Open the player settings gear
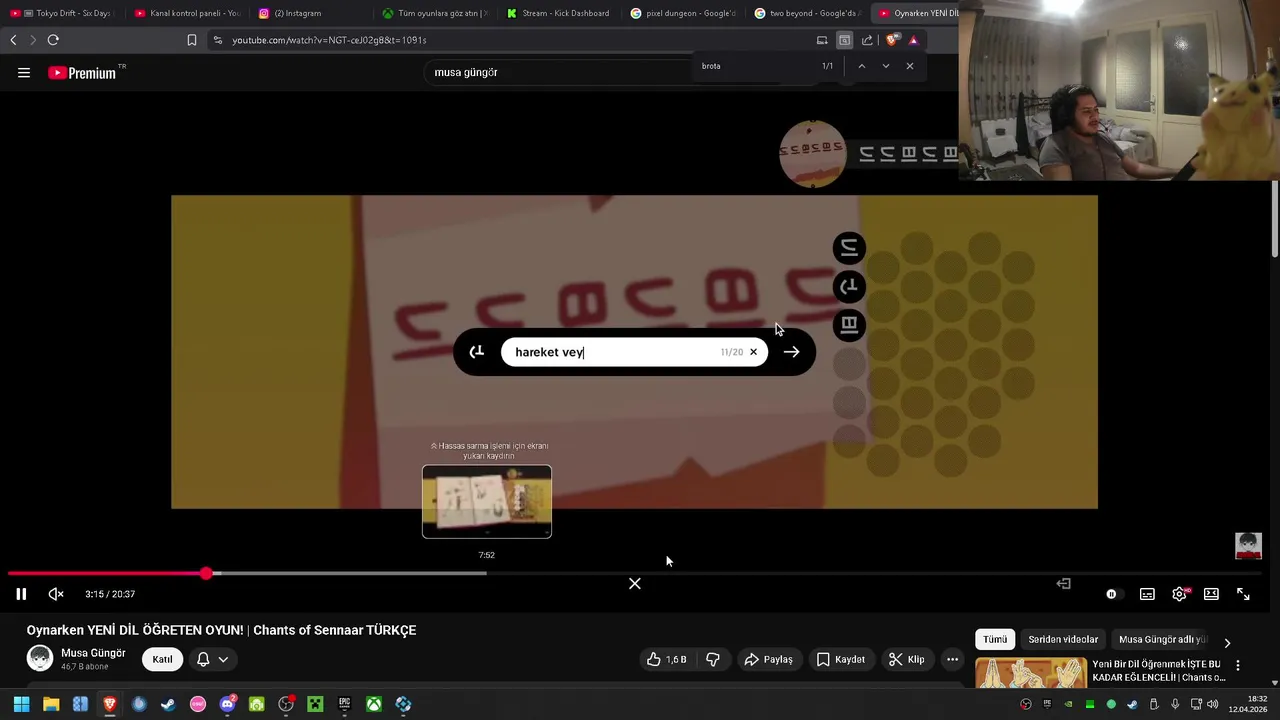This screenshot has height=720, width=1280. tap(1180, 594)
